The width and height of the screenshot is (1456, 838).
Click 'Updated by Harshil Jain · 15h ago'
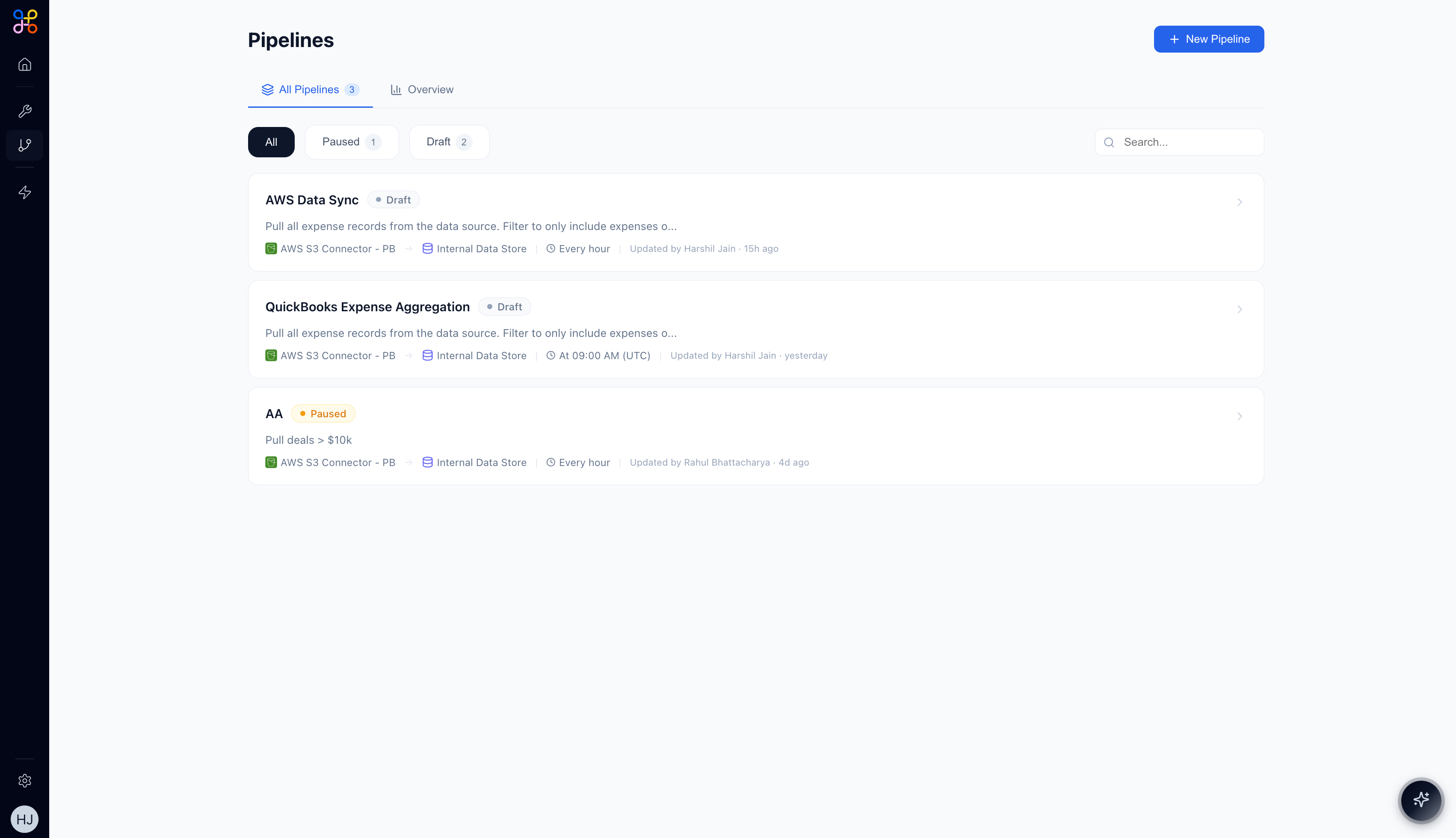coord(704,249)
